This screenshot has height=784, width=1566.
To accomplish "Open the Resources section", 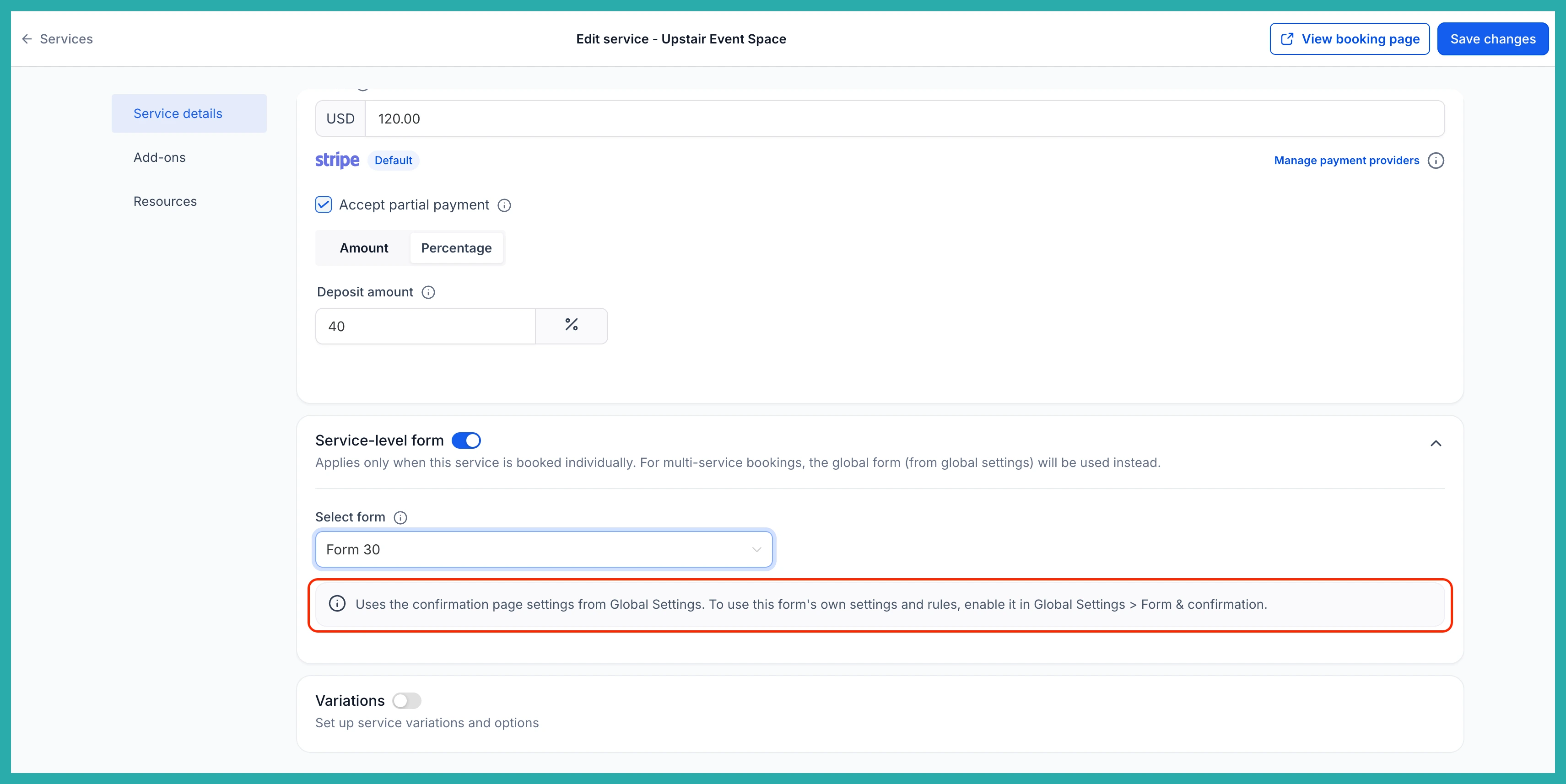I will pyautogui.click(x=165, y=201).
